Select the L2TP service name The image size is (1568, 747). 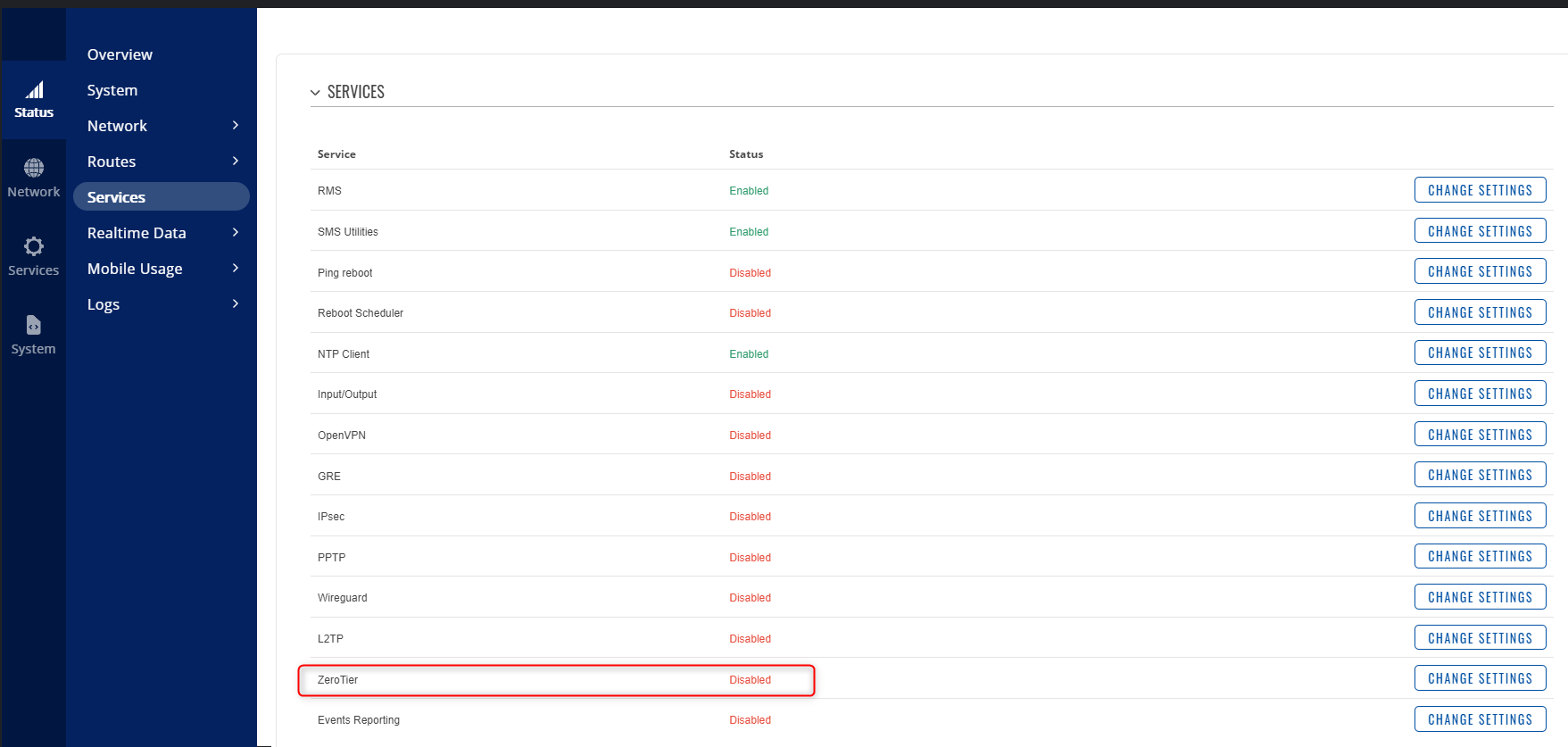point(330,639)
